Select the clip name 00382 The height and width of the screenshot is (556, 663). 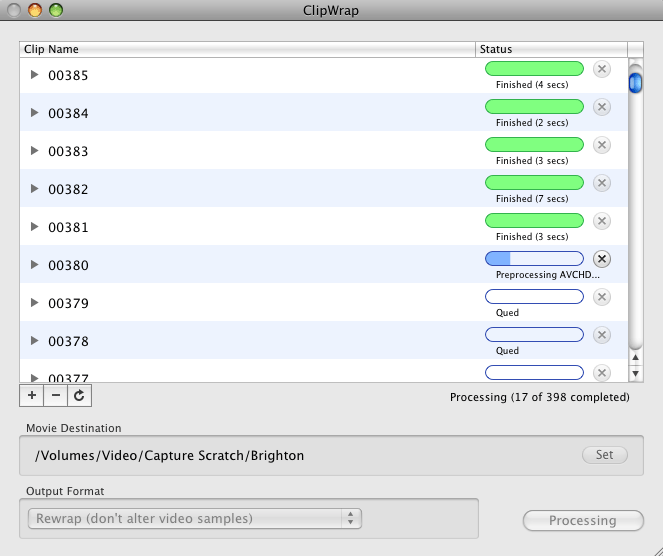click(68, 189)
